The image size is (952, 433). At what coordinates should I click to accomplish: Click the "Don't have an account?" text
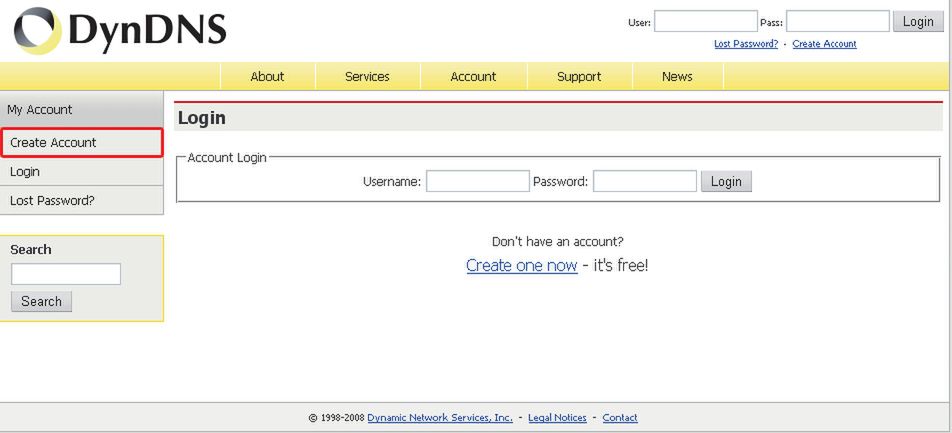point(557,242)
